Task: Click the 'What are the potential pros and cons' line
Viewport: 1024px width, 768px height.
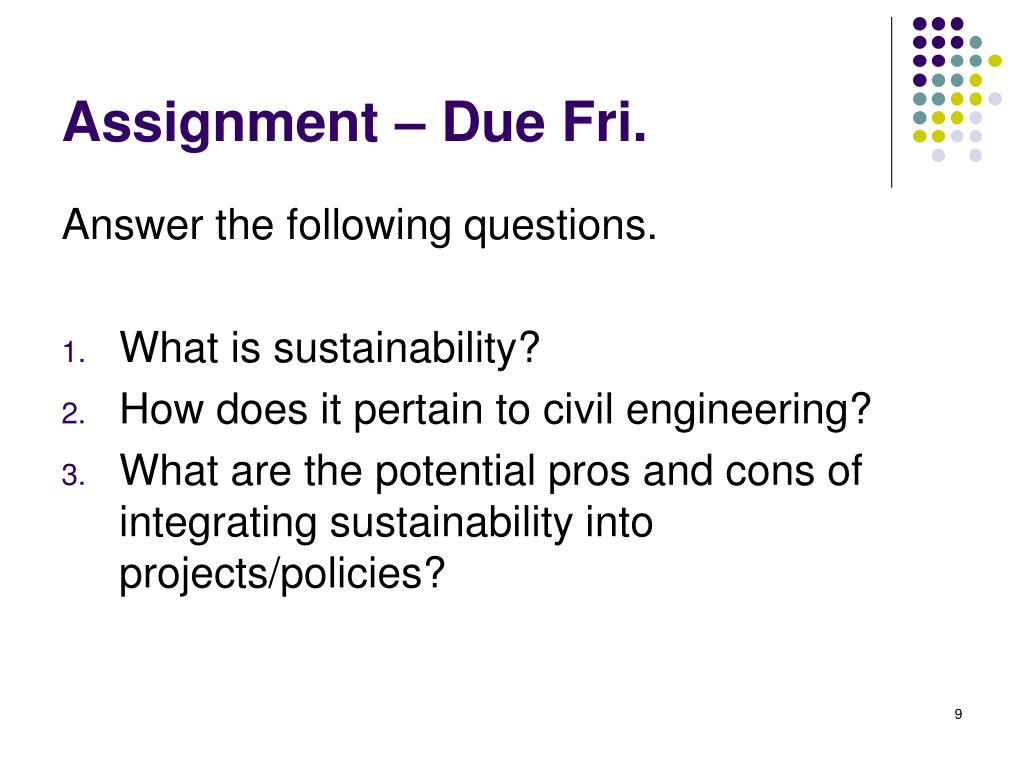Action: click(490, 470)
